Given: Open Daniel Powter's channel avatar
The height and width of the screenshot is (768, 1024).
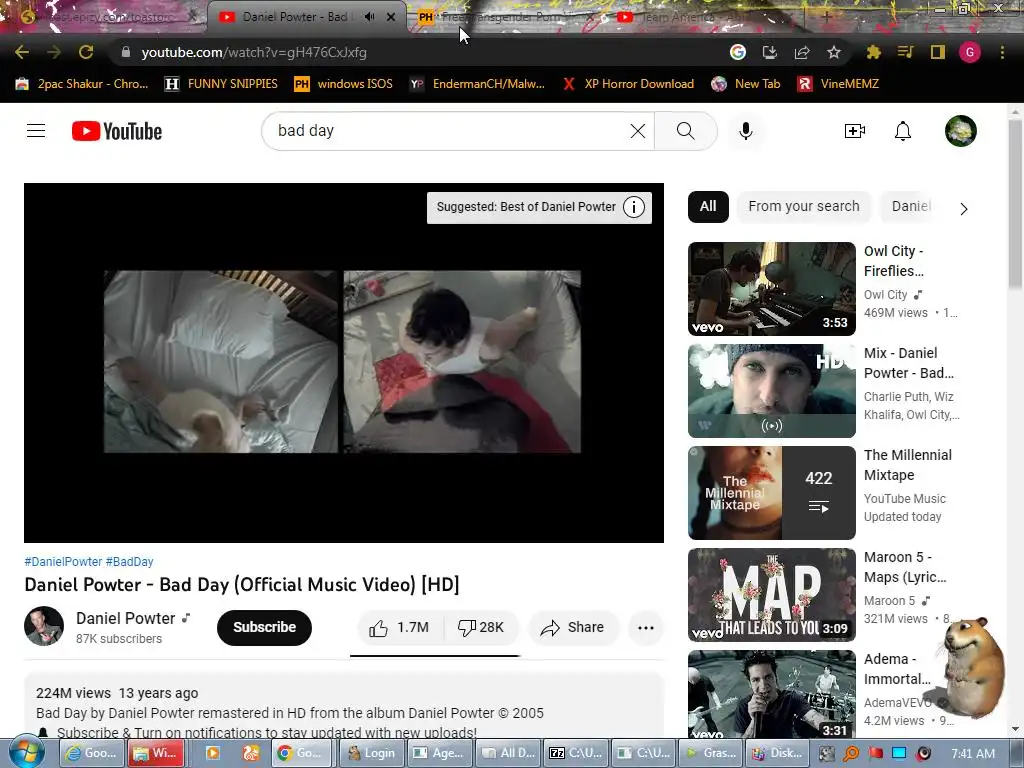Looking at the screenshot, I should pos(44,626).
